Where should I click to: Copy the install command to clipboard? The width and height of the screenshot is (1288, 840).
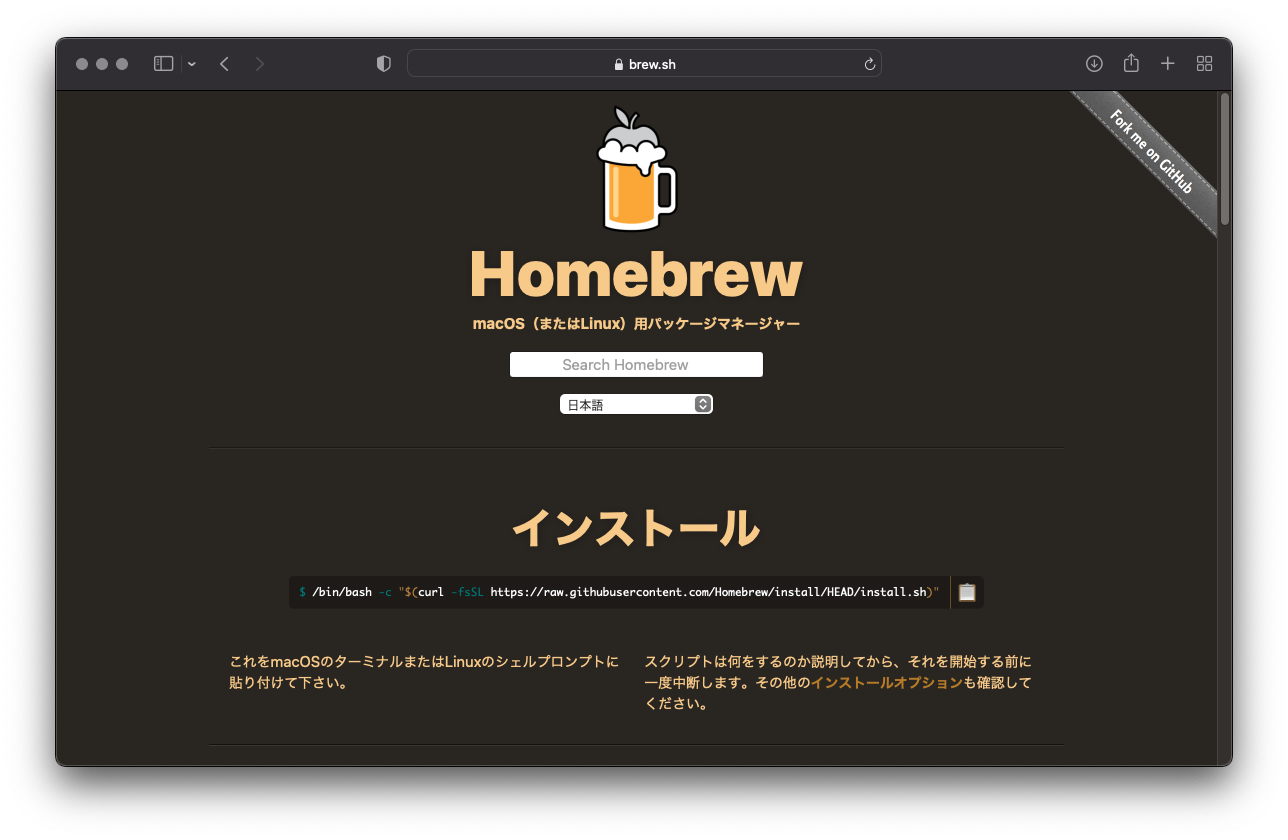[966, 591]
